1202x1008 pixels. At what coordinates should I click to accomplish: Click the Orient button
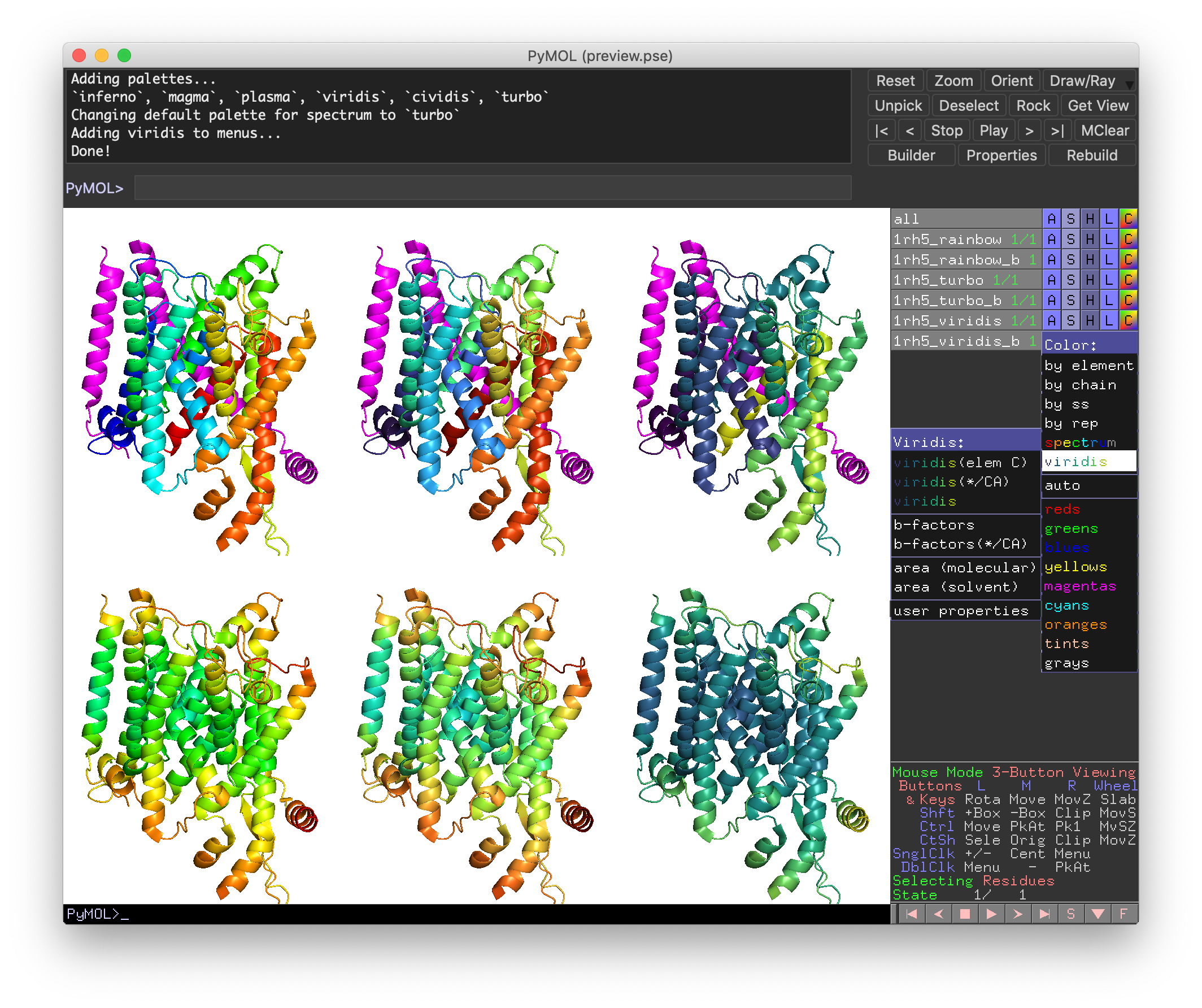click(x=1012, y=81)
